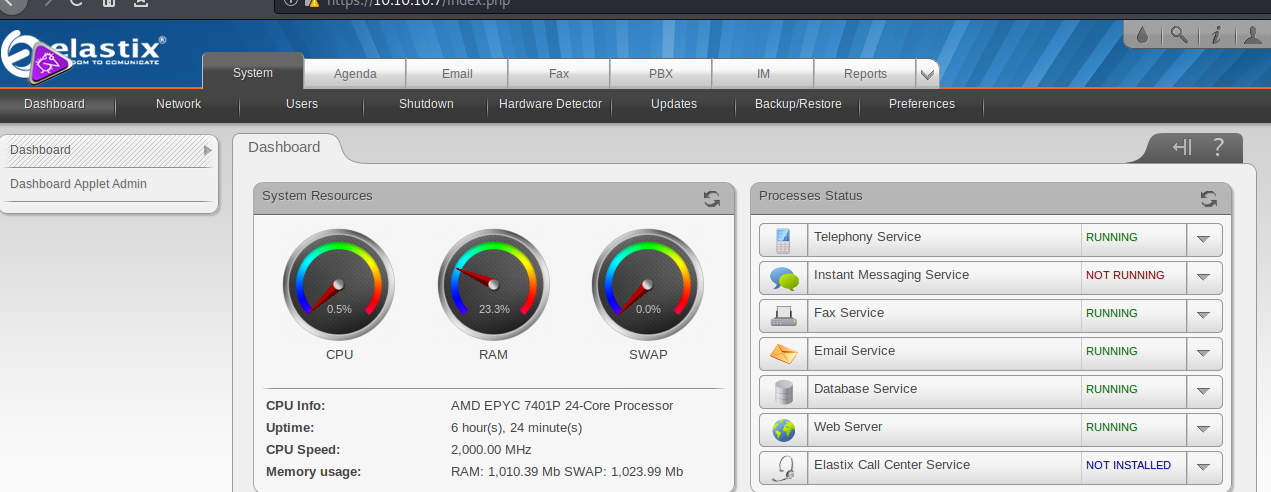
Task: Click the SWAP gauge
Action: 647,286
